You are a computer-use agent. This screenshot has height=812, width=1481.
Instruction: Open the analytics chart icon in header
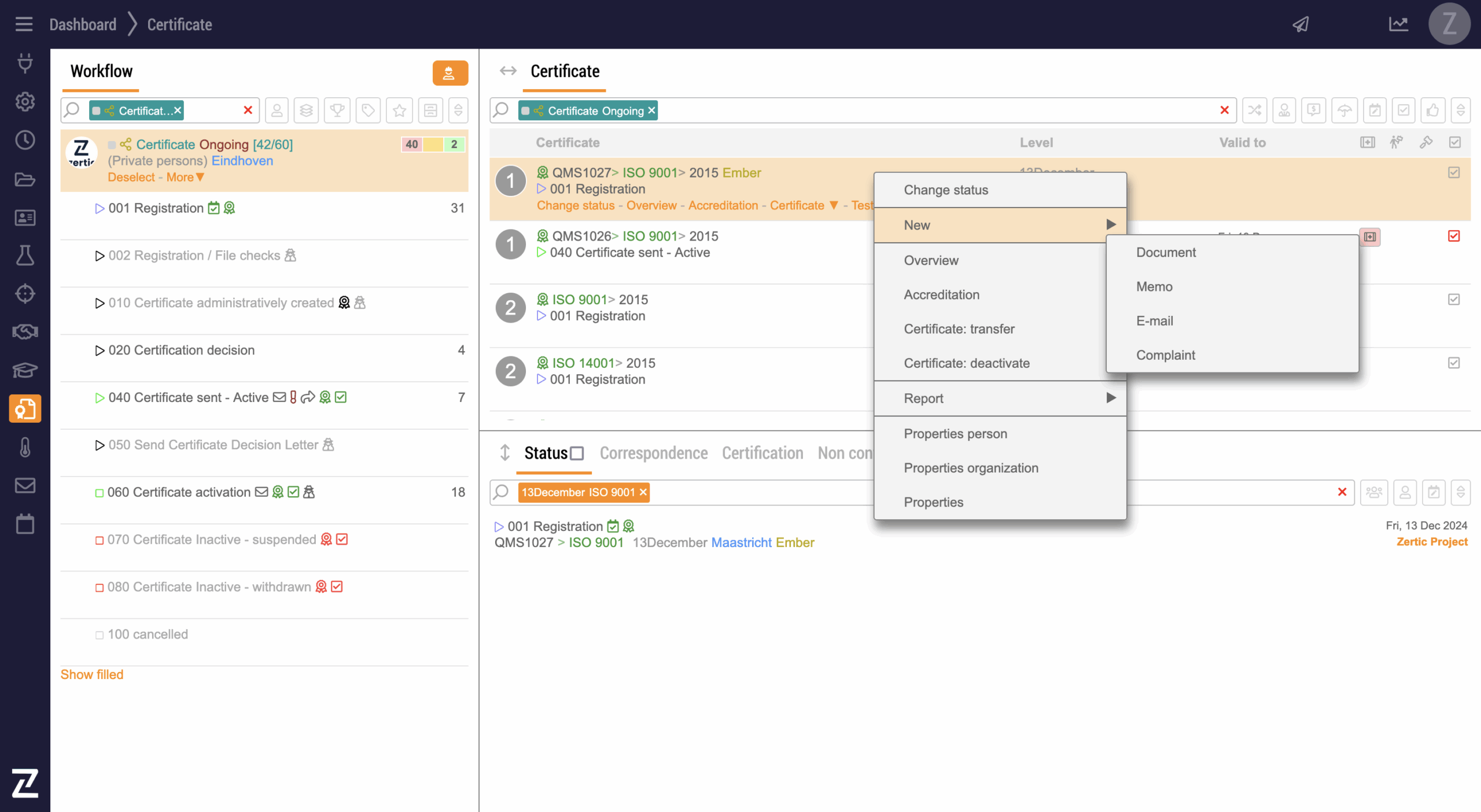tap(1398, 24)
